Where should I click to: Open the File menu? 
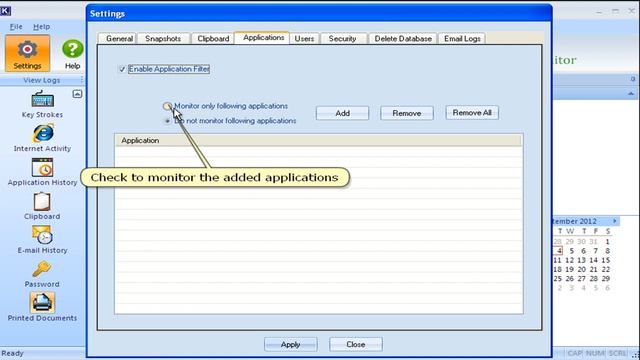[16, 27]
